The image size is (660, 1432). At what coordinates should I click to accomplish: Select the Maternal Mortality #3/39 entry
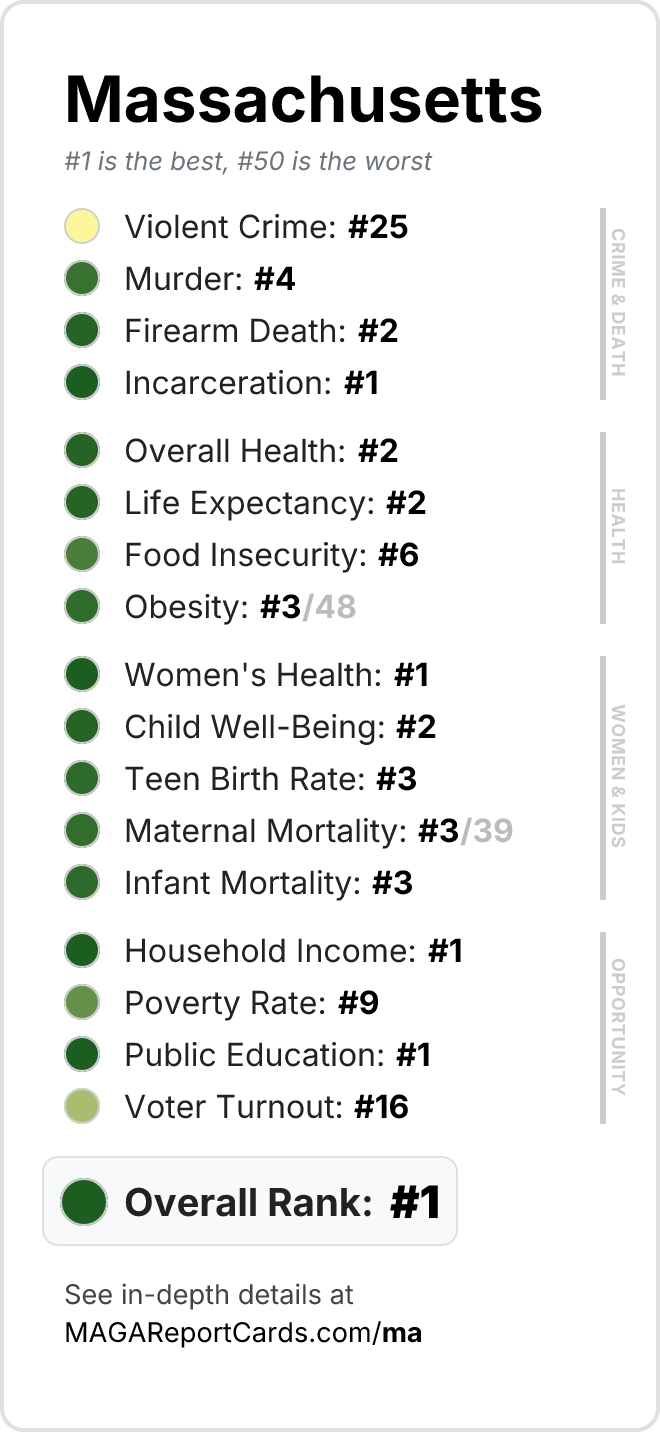coord(319,831)
